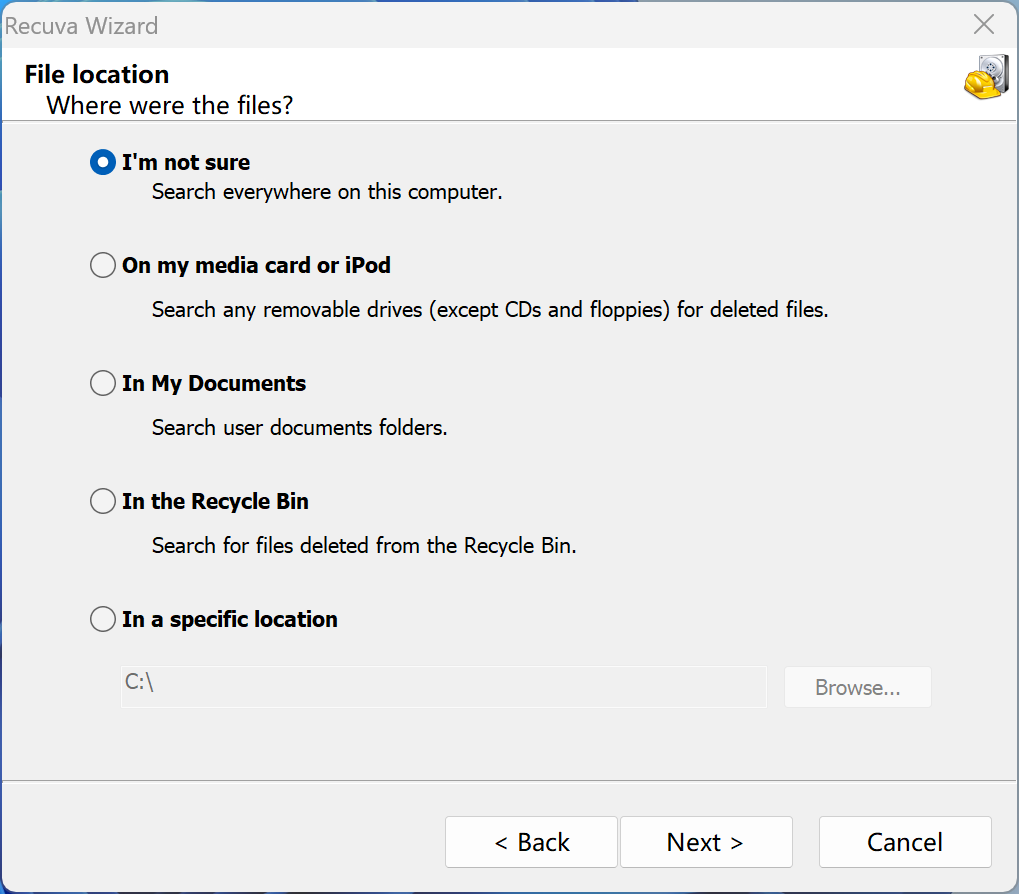The image size is (1019, 894).
Task: Select the "In My Documents" radio button
Action: coord(103,384)
